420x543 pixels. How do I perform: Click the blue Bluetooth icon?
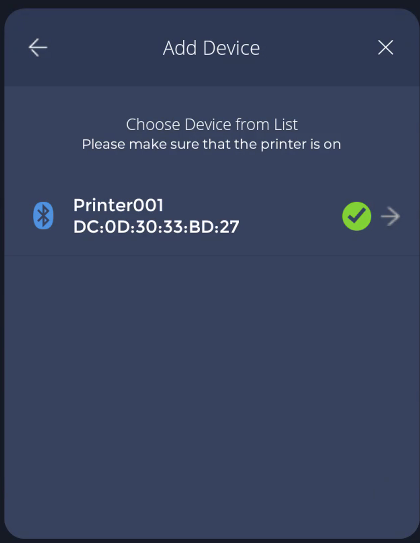[43, 215]
